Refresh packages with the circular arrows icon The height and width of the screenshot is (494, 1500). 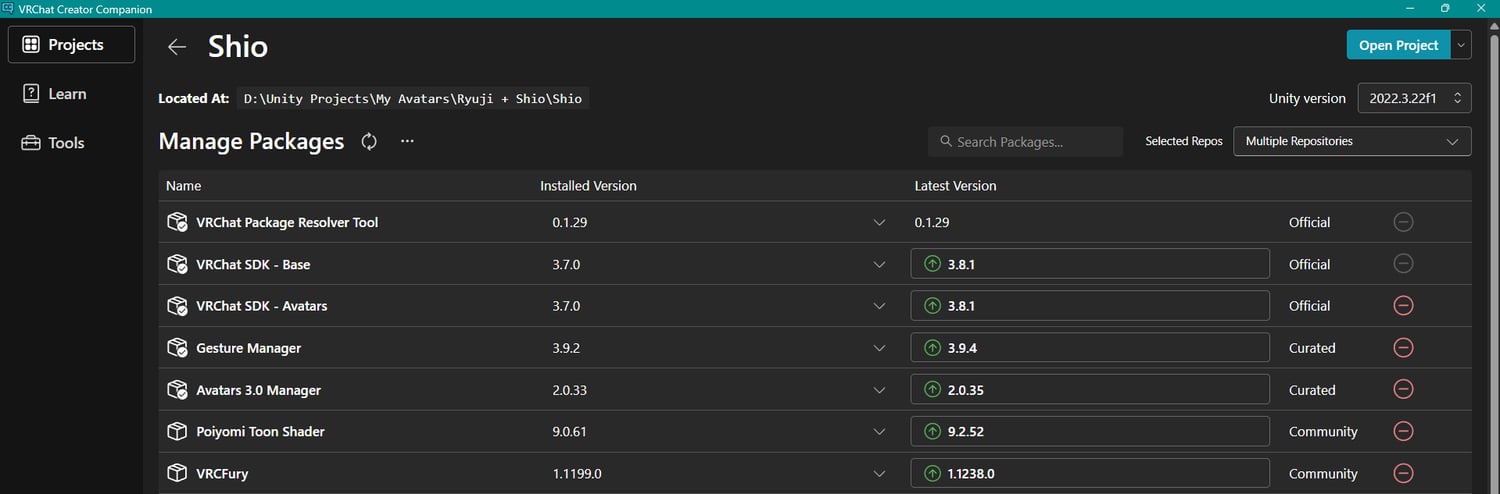pos(369,142)
